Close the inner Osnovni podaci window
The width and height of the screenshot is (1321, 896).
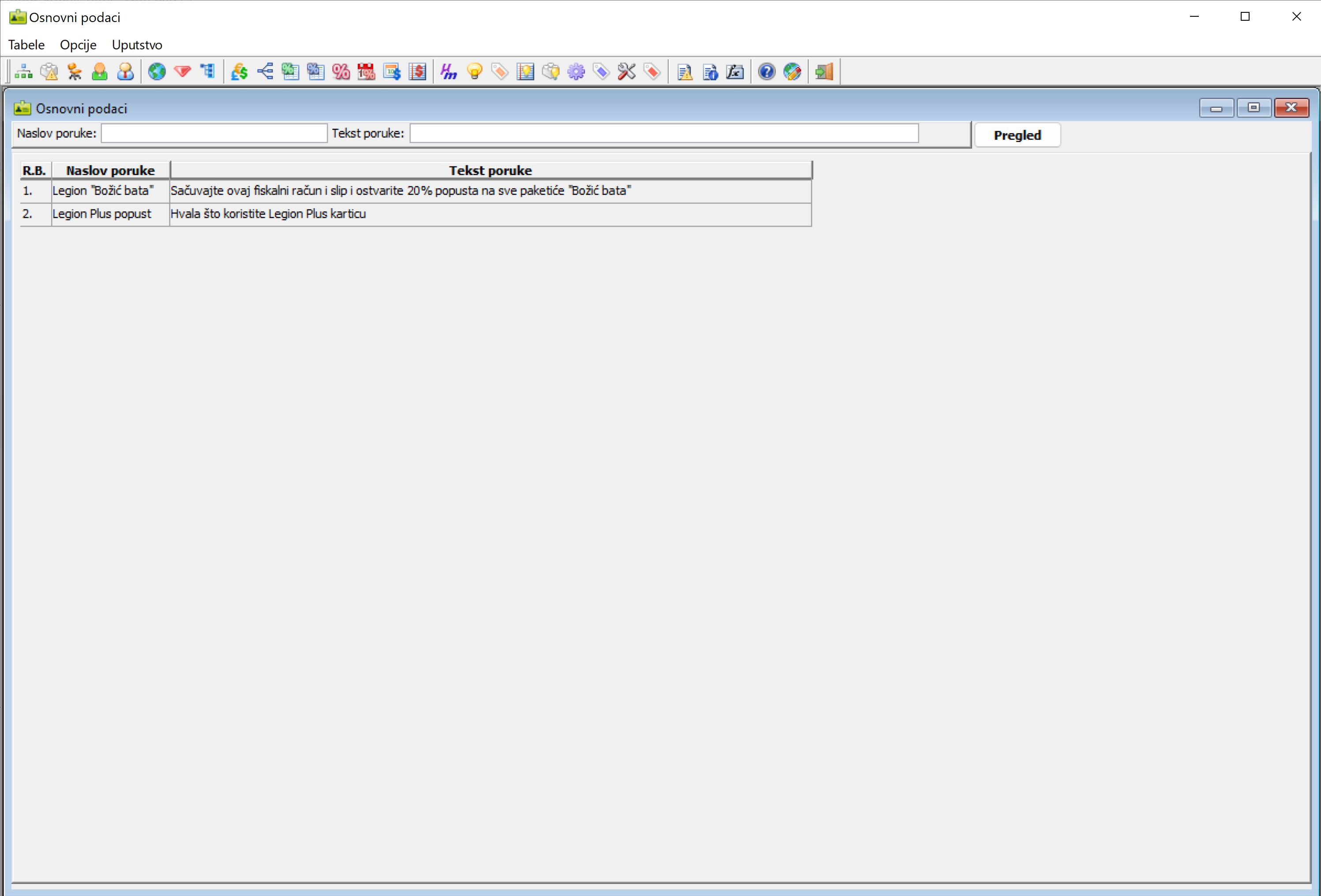[1291, 108]
